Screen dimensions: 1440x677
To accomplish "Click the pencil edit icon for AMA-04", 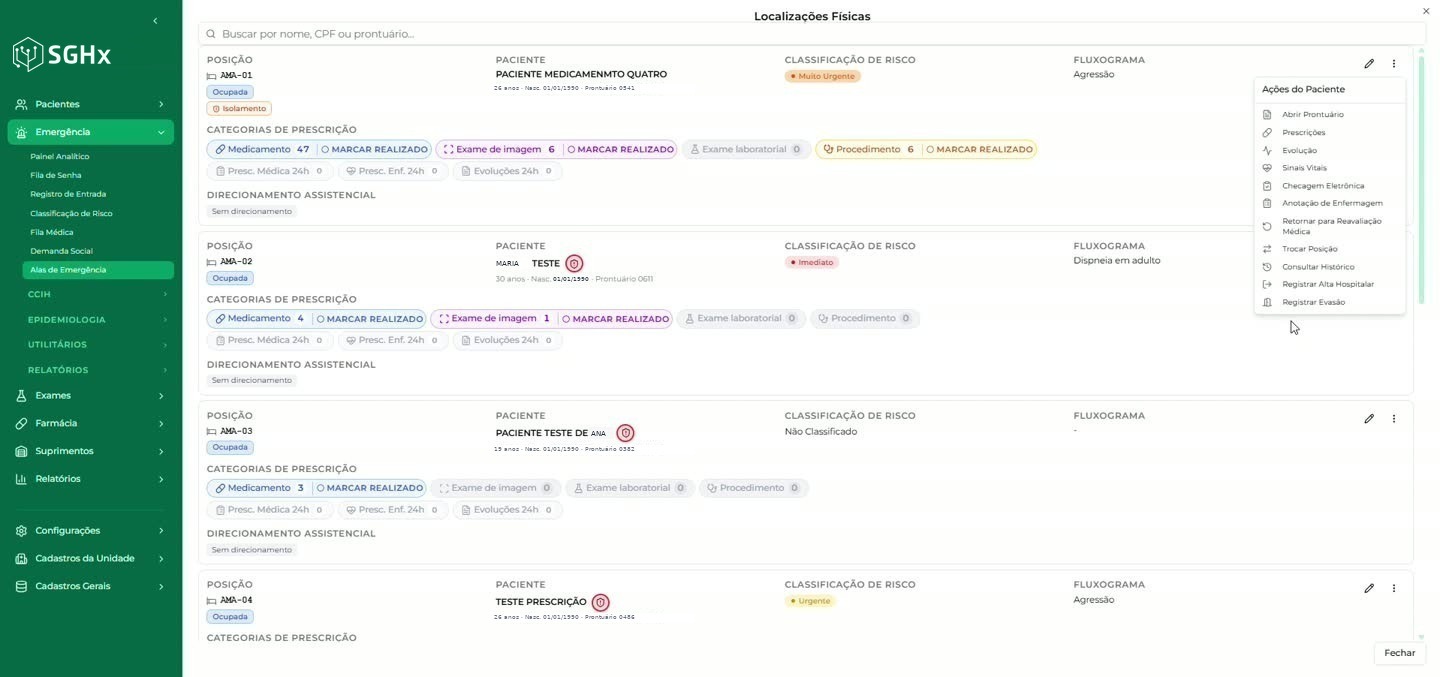I will (1369, 589).
